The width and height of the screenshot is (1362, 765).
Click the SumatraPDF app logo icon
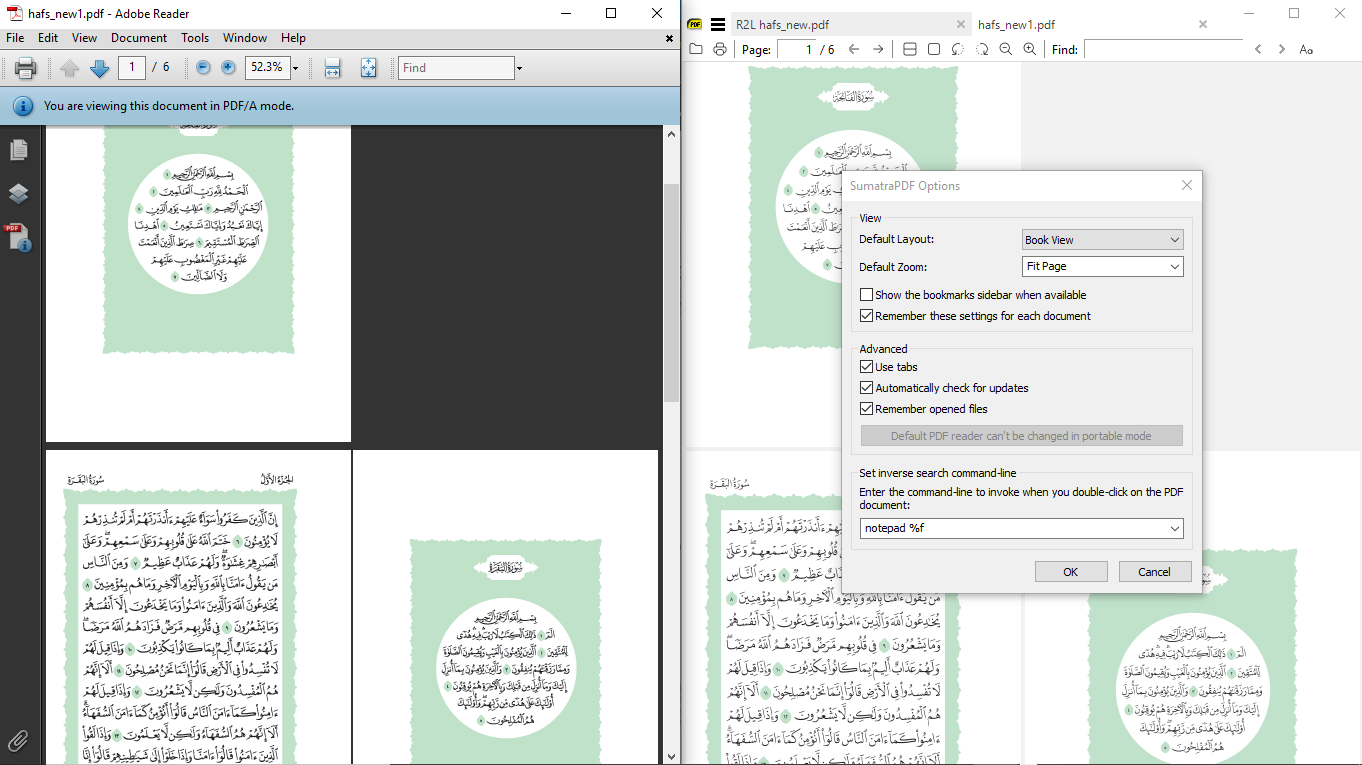pyautogui.click(x=694, y=24)
